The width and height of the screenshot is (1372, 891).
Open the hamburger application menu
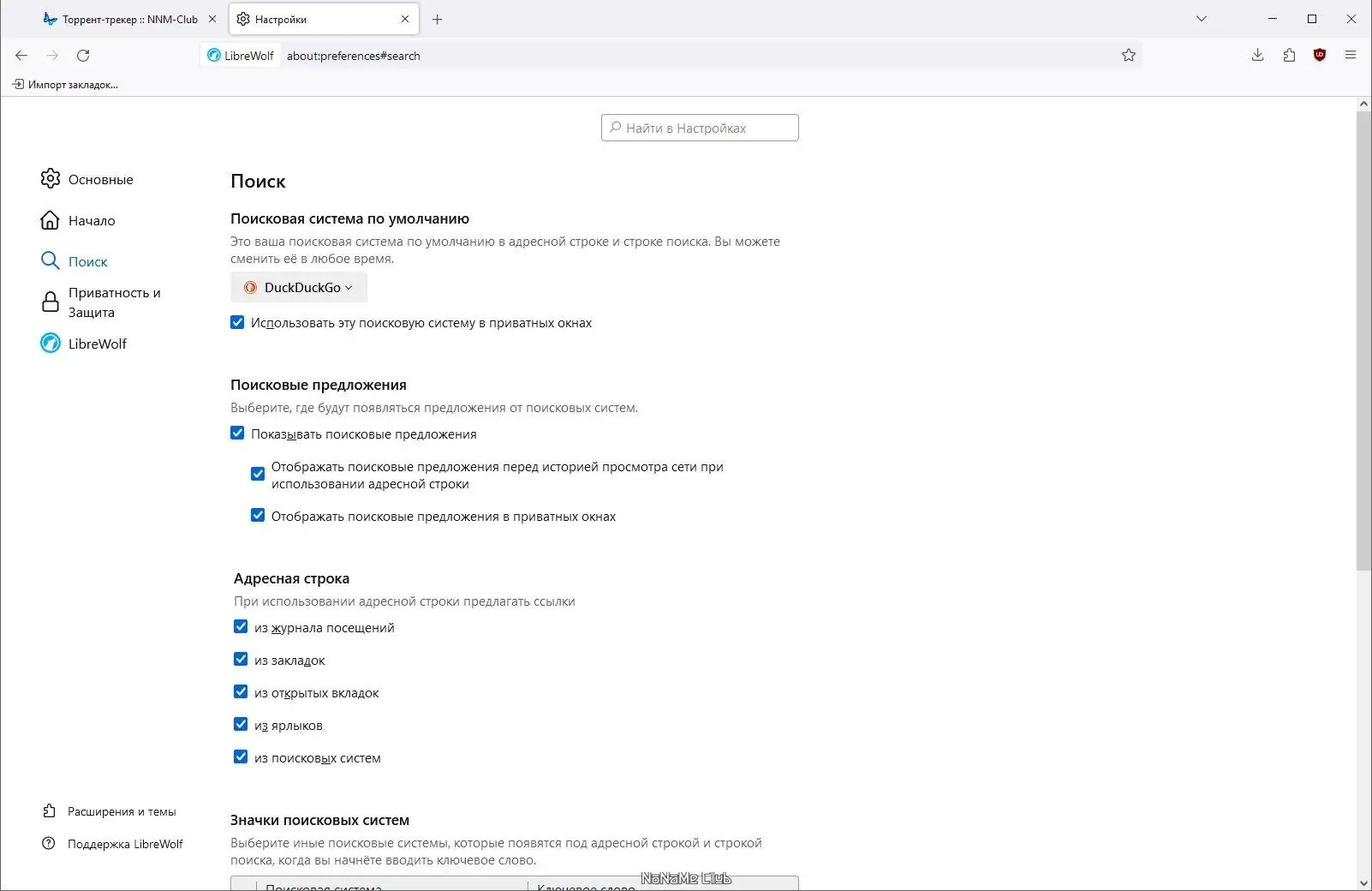(x=1351, y=56)
